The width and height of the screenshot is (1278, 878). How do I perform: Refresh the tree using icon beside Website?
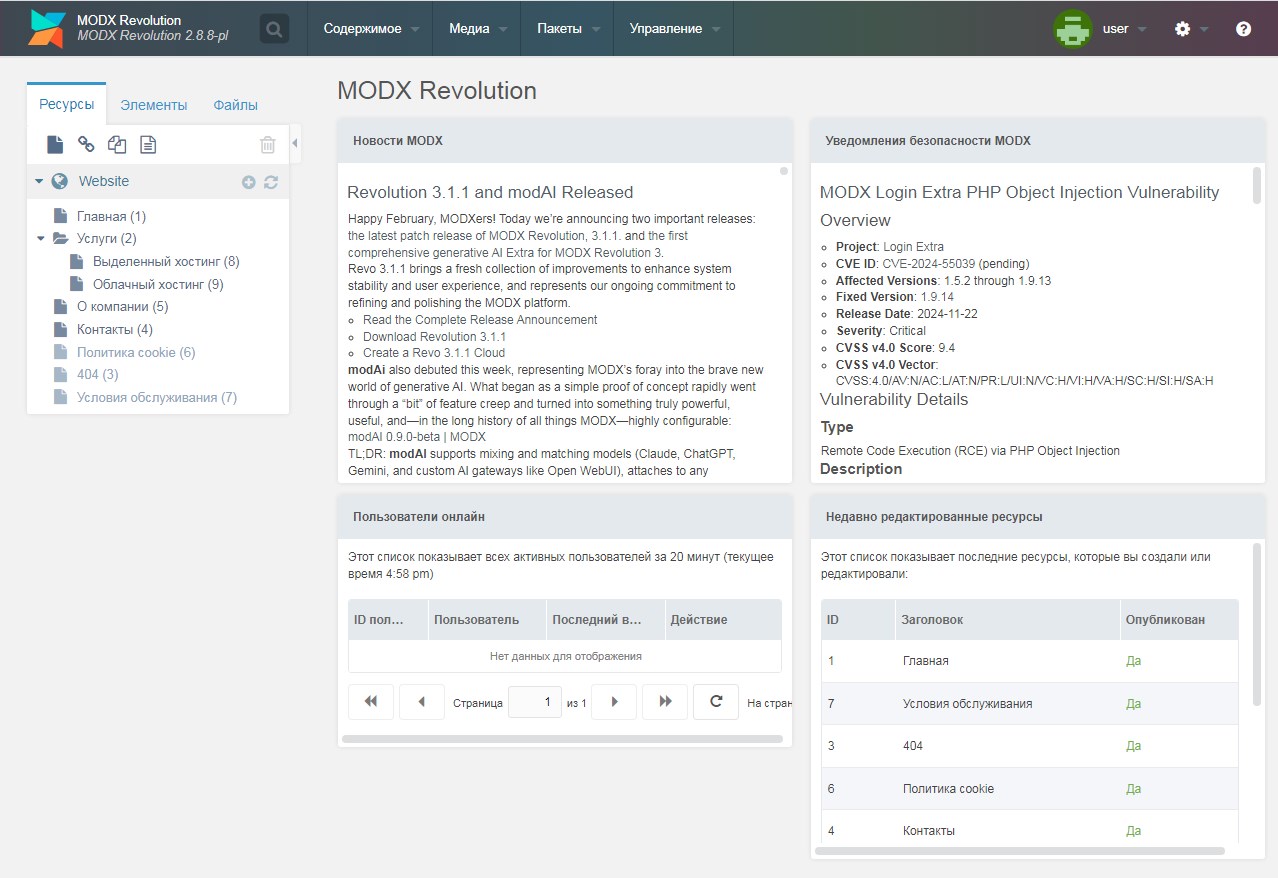pyautogui.click(x=271, y=182)
